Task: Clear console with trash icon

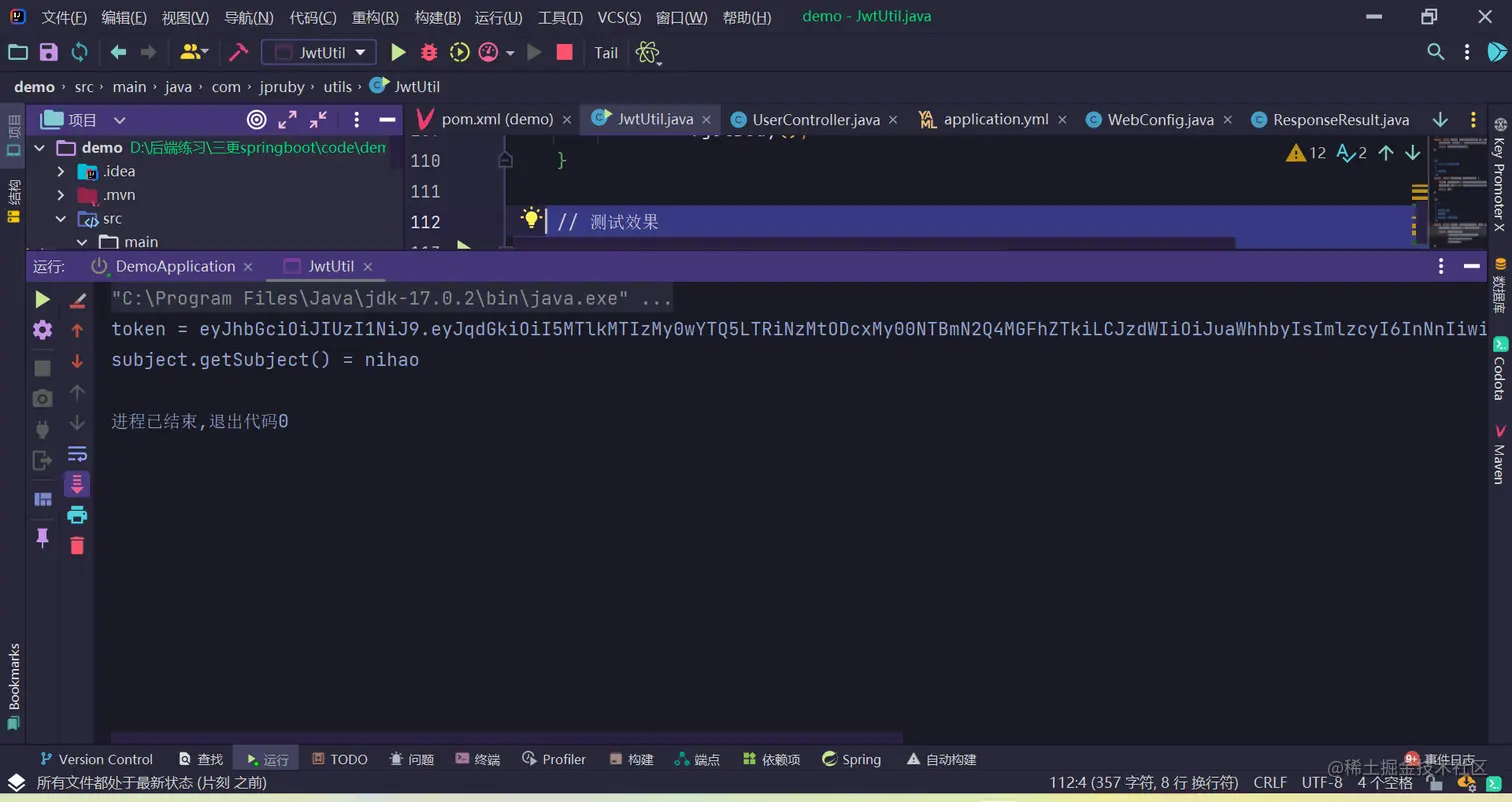Action: [77, 545]
